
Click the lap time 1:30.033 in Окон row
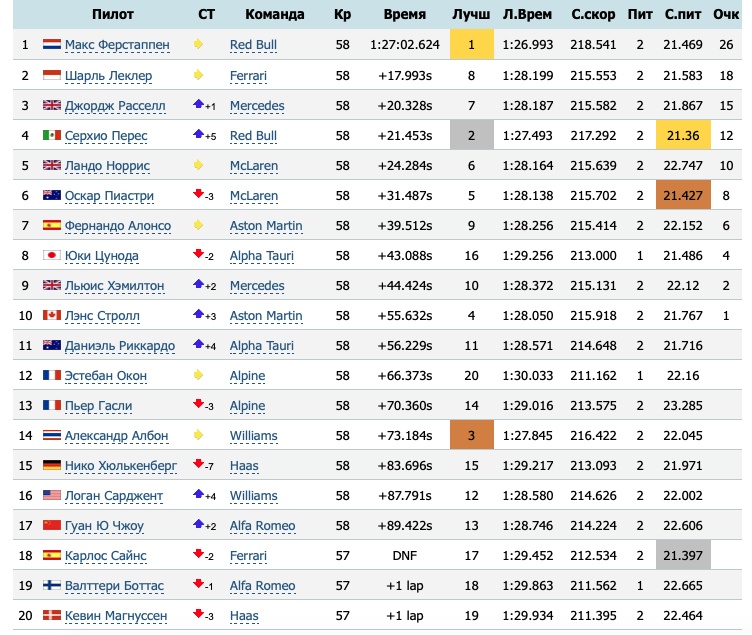pyautogui.click(x=528, y=376)
